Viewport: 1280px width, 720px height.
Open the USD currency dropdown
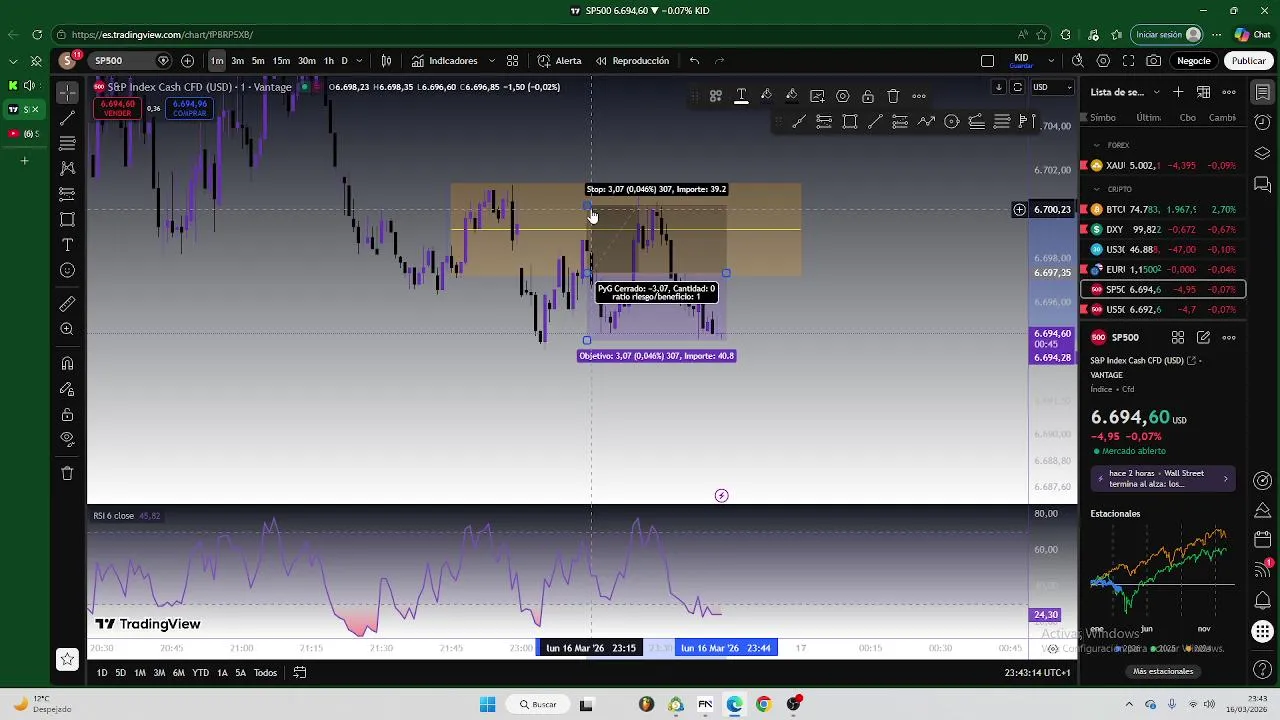[x=1052, y=87]
